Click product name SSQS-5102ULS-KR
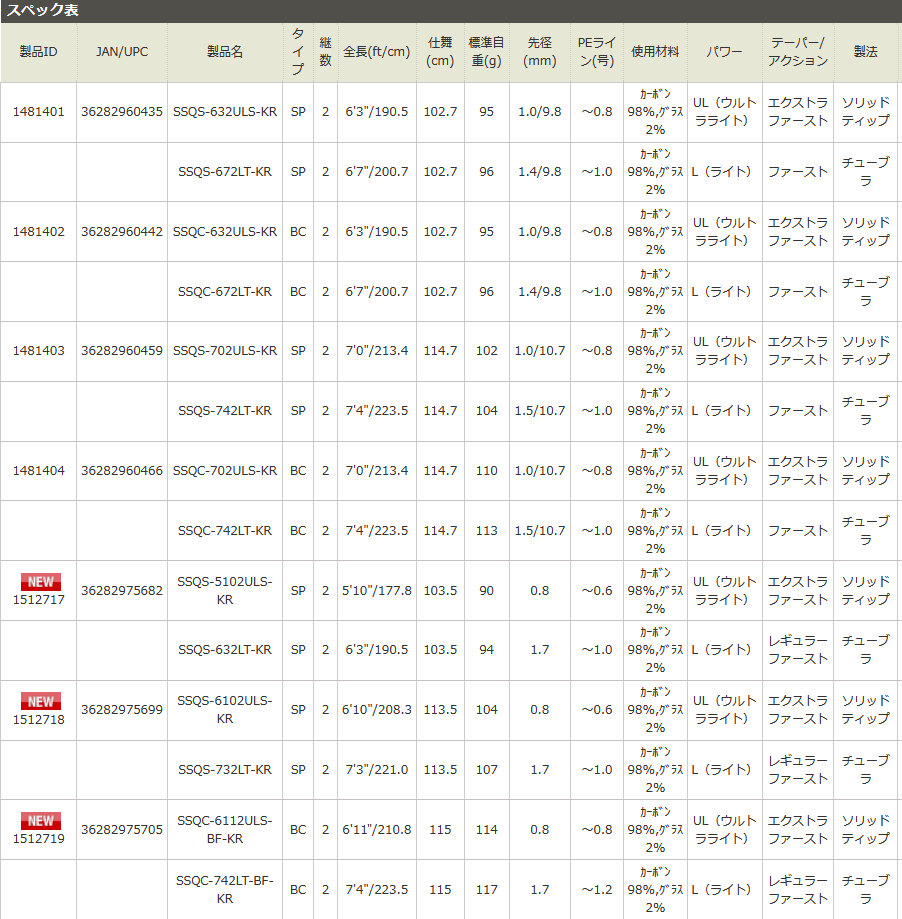Screen dimensions: 902x919 click(224, 590)
